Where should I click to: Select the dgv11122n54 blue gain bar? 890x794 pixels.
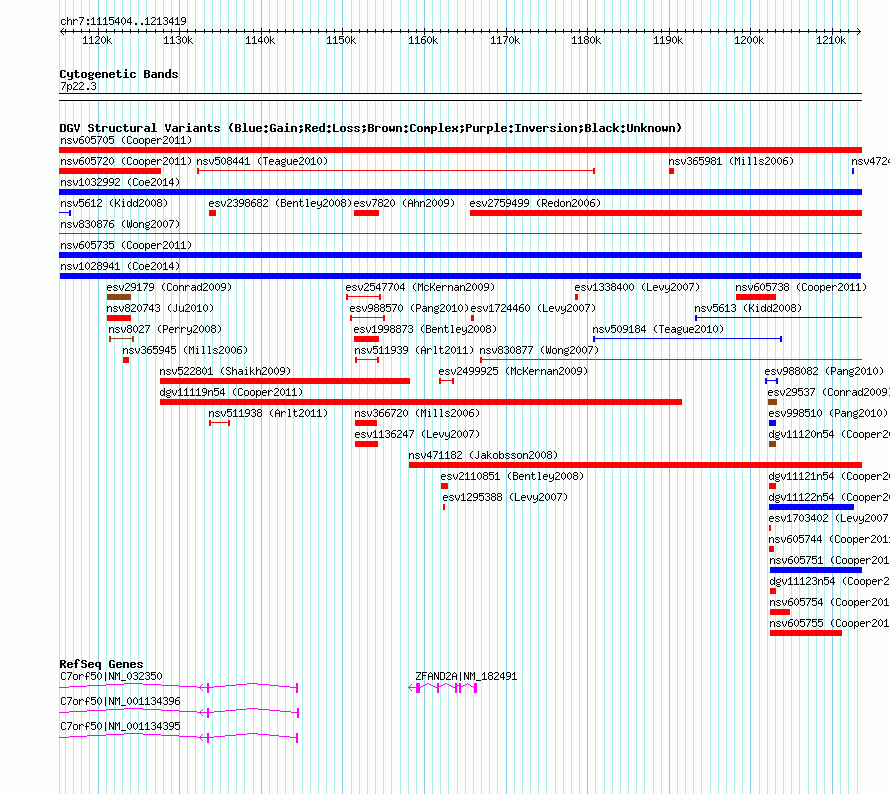(x=811, y=507)
